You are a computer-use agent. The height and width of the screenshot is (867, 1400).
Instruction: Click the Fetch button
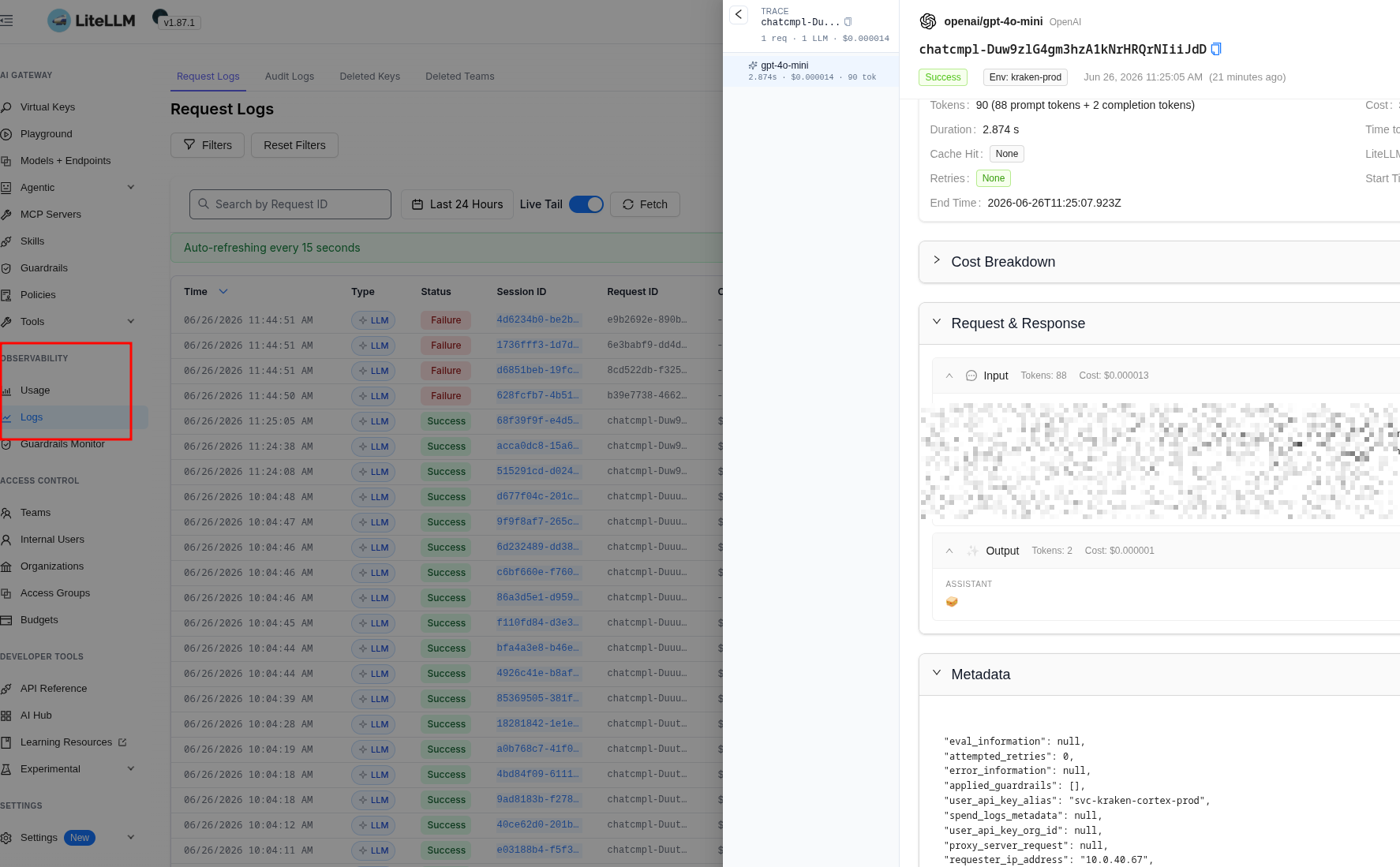645,204
